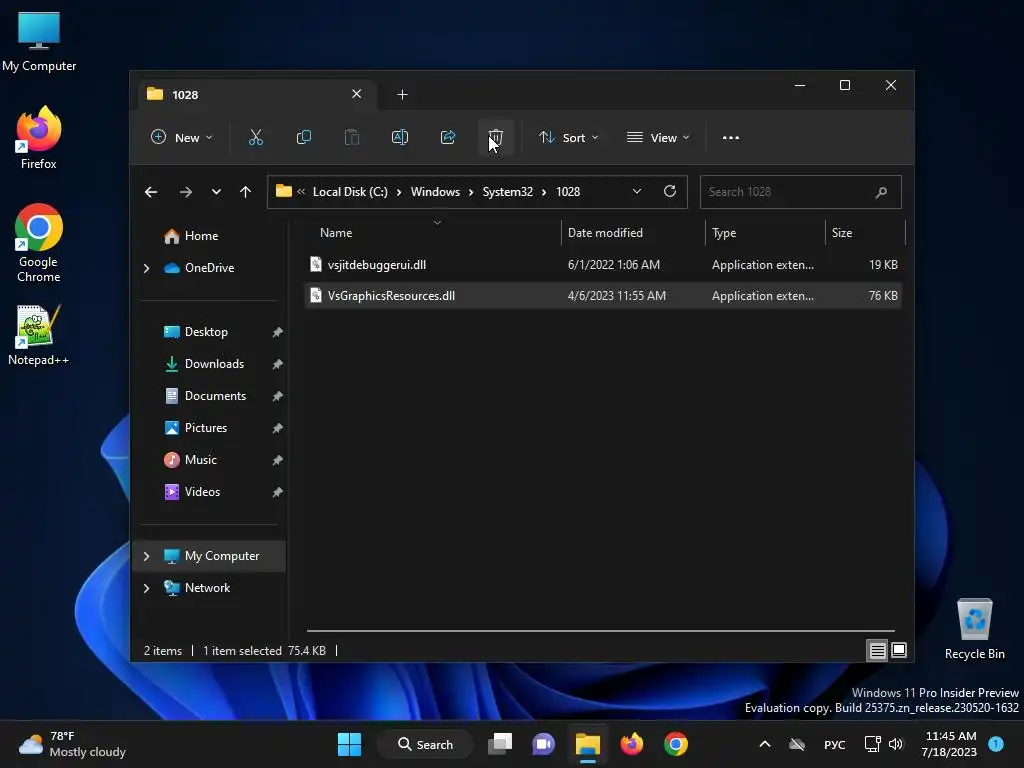
Task: Open recent locations dropdown chevron
Action: [x=216, y=192]
